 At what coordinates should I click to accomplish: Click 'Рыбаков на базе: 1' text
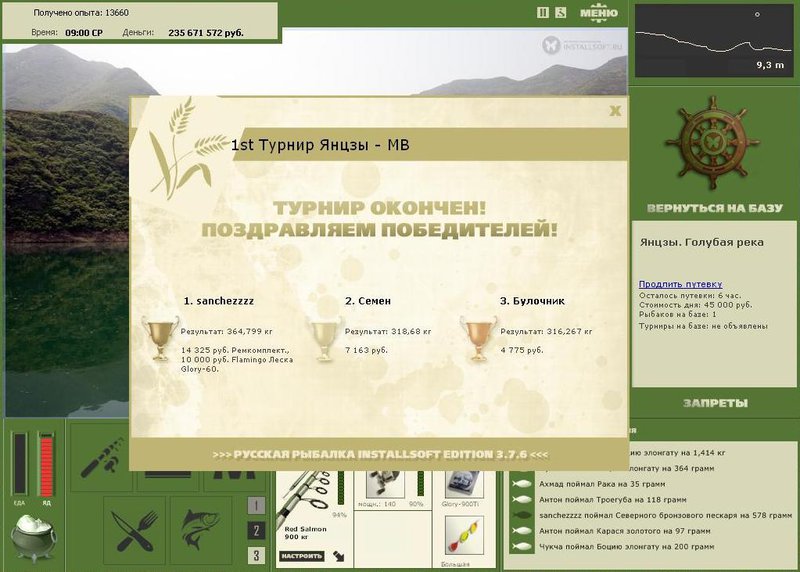[x=678, y=314]
